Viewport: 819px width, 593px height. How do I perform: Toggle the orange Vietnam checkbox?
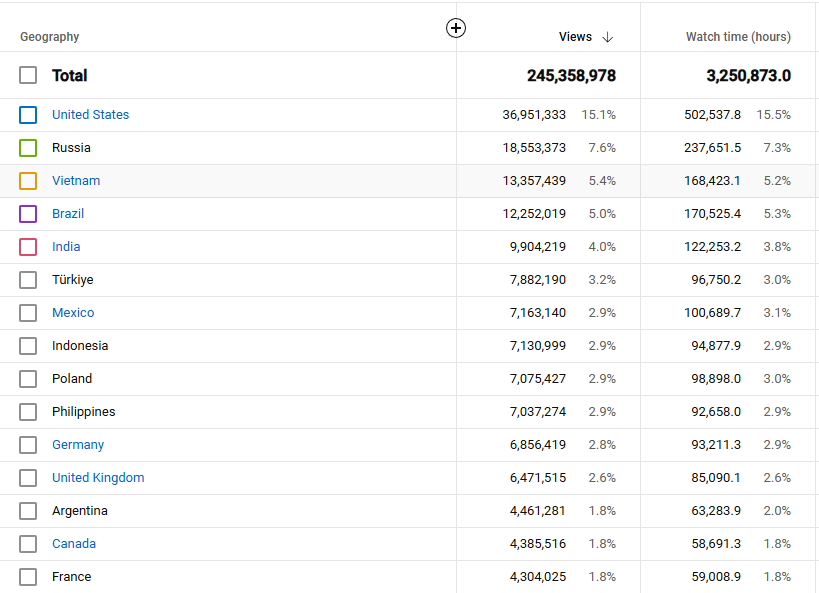[28, 181]
